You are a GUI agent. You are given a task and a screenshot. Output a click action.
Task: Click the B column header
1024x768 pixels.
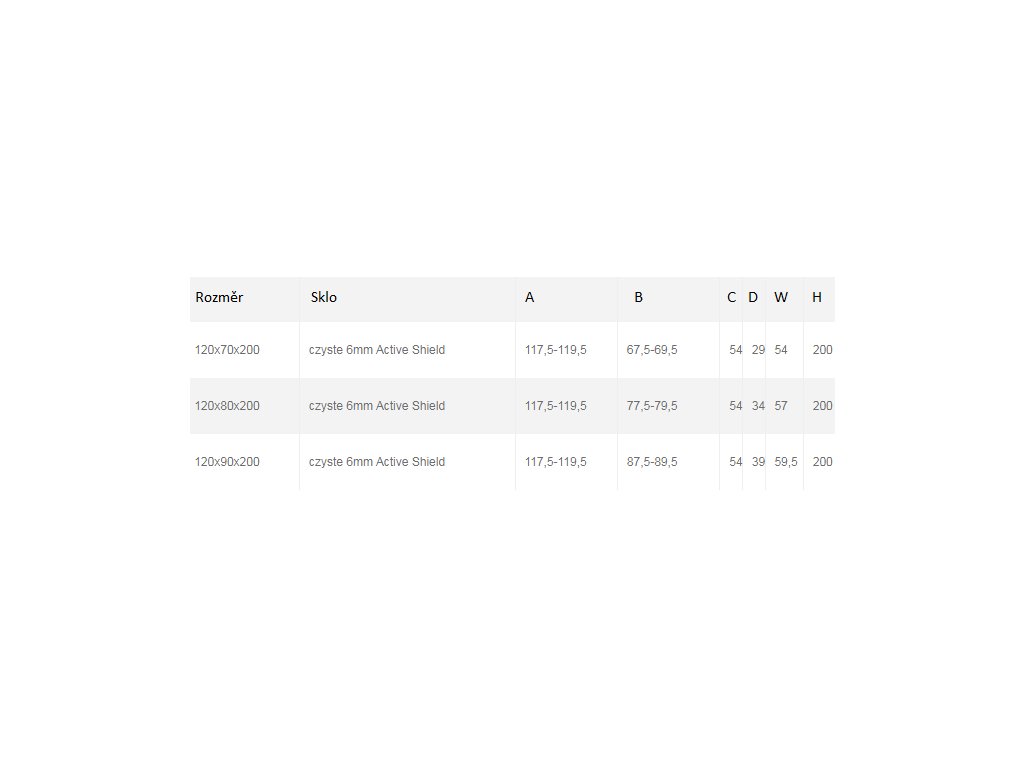click(x=639, y=297)
